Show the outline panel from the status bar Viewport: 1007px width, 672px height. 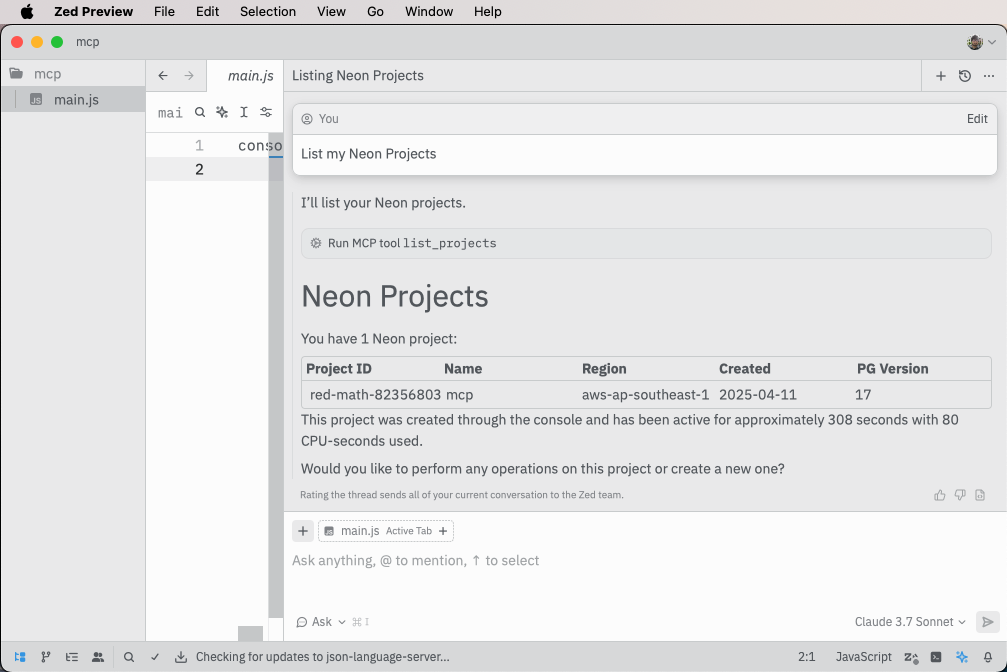pos(71,657)
